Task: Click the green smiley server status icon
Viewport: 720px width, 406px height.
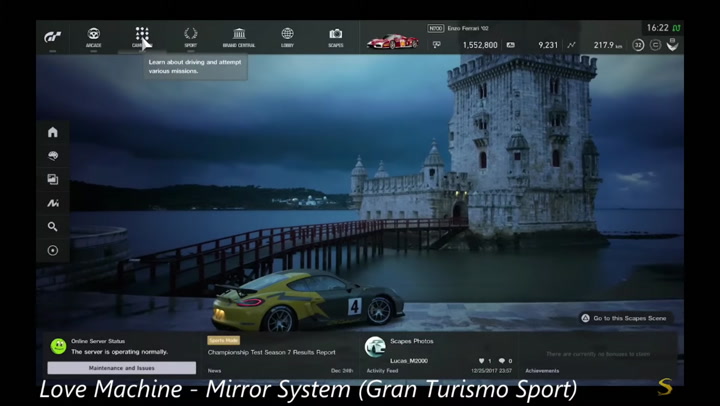Action: coord(58,346)
